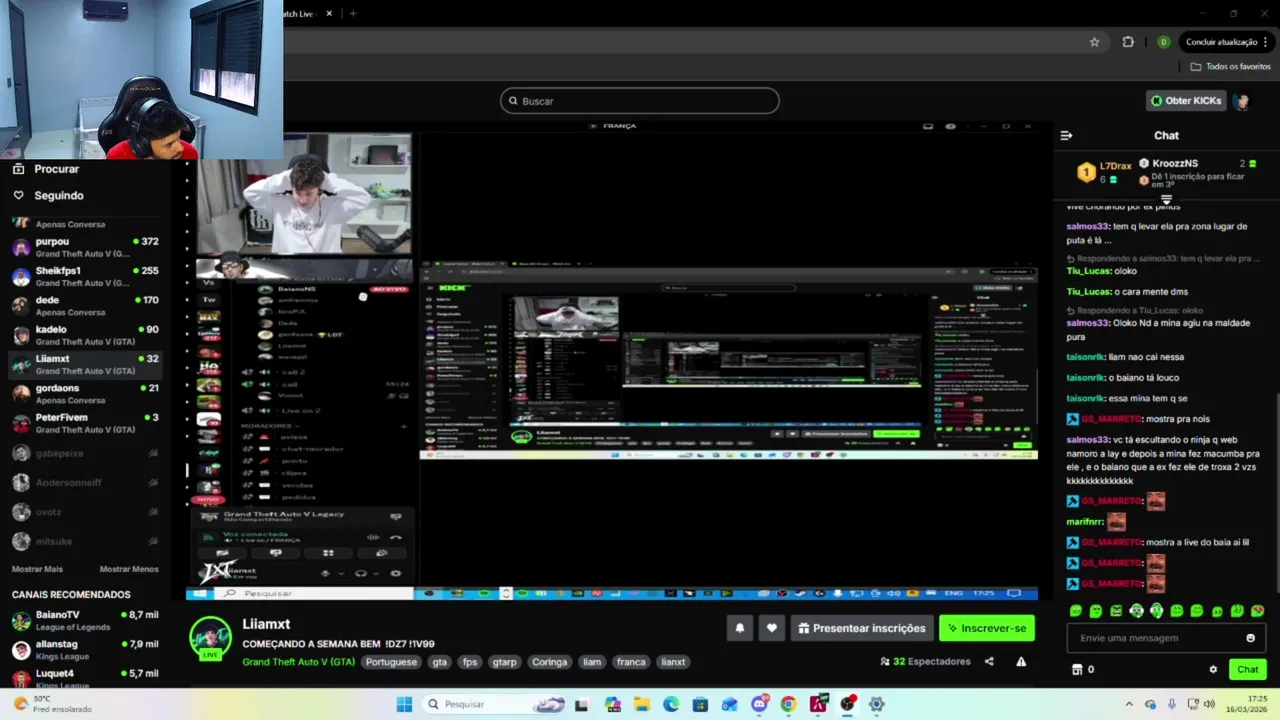Select the fps tag
This screenshot has height=720, width=1280.
point(470,662)
